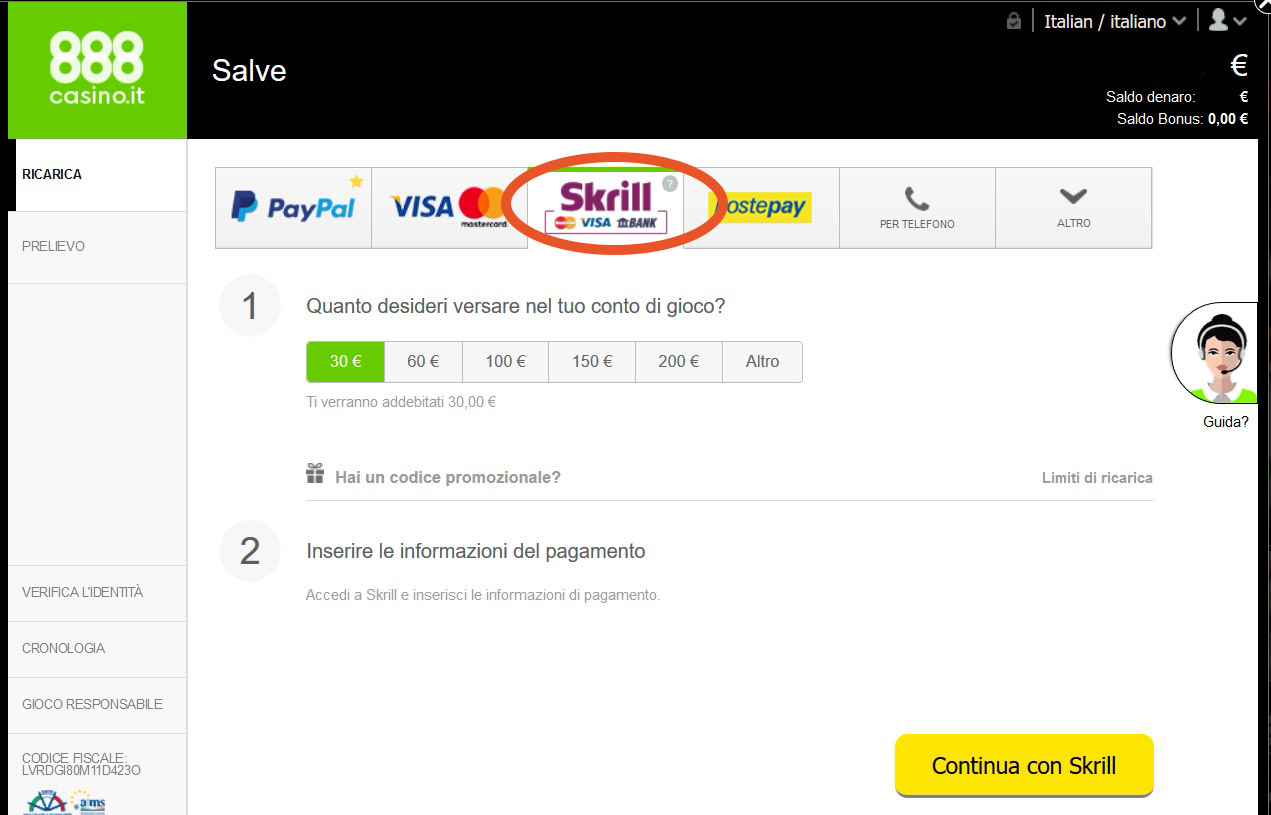Click the Continua con Skrill button
The height and width of the screenshot is (815, 1271).
pyautogui.click(x=1024, y=766)
